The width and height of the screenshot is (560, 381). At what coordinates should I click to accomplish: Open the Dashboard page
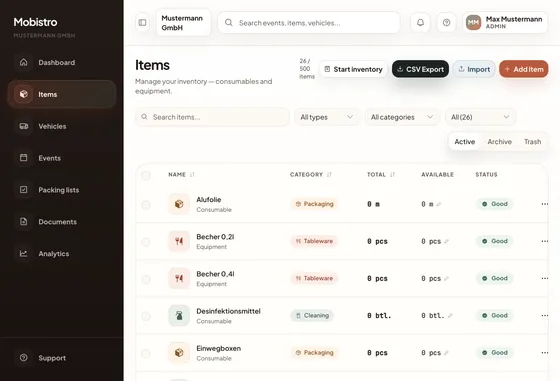[61, 62]
